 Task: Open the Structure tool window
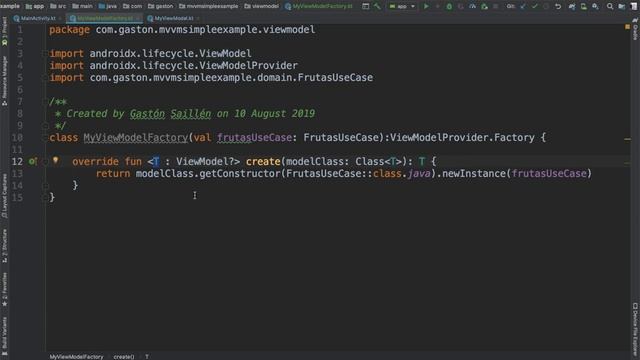(x=4, y=245)
